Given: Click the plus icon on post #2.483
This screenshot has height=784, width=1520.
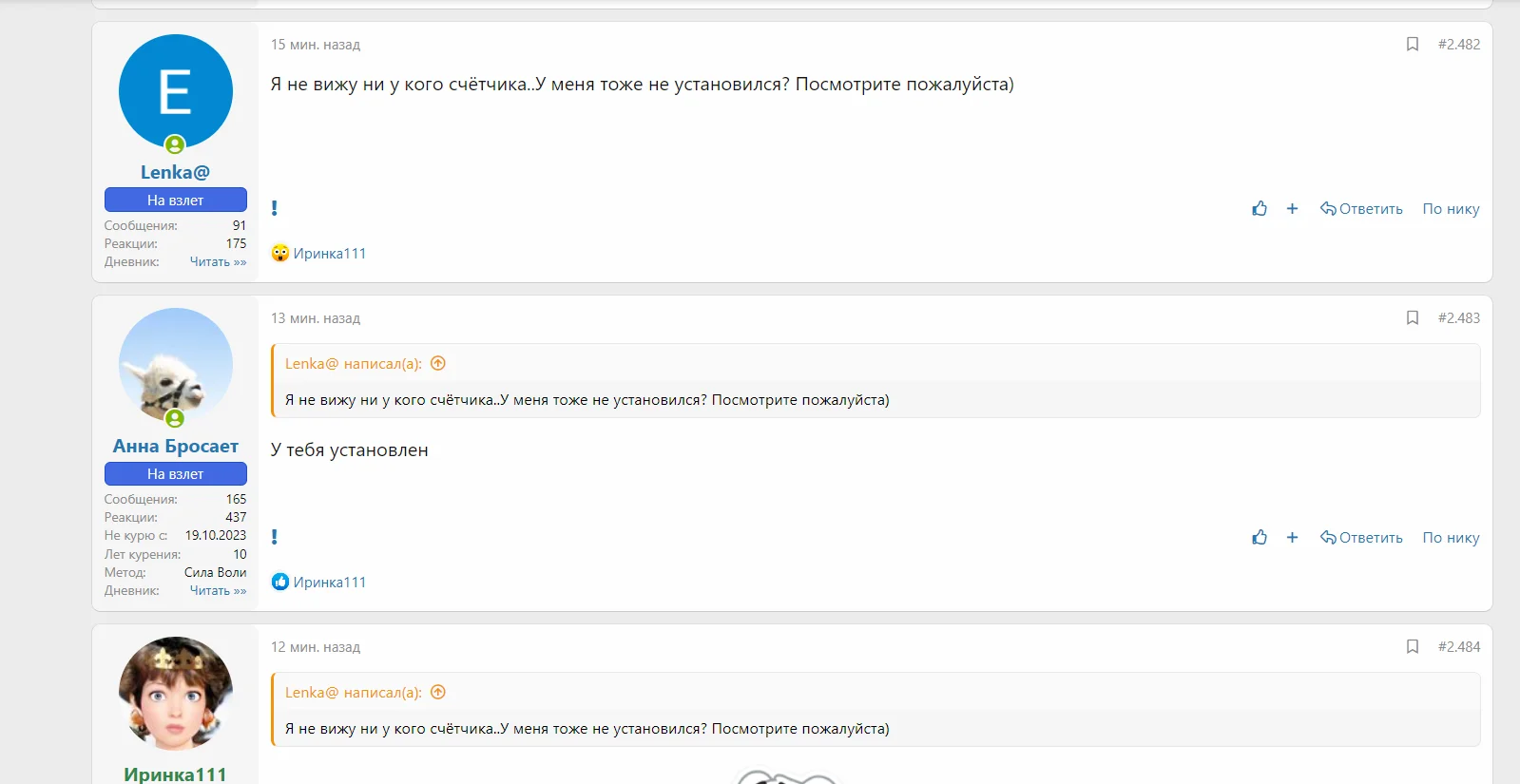Looking at the screenshot, I should [x=1292, y=537].
